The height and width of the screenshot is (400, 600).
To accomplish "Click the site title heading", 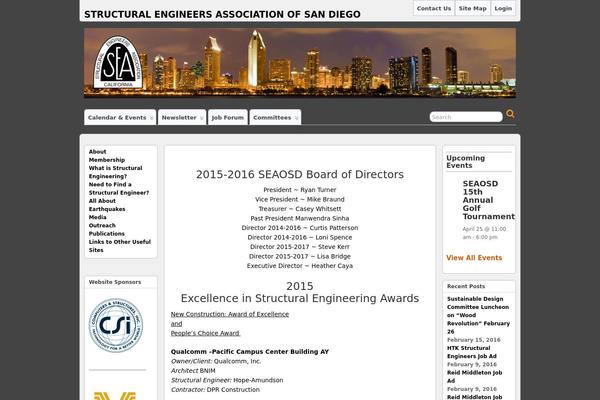I will coord(222,15).
